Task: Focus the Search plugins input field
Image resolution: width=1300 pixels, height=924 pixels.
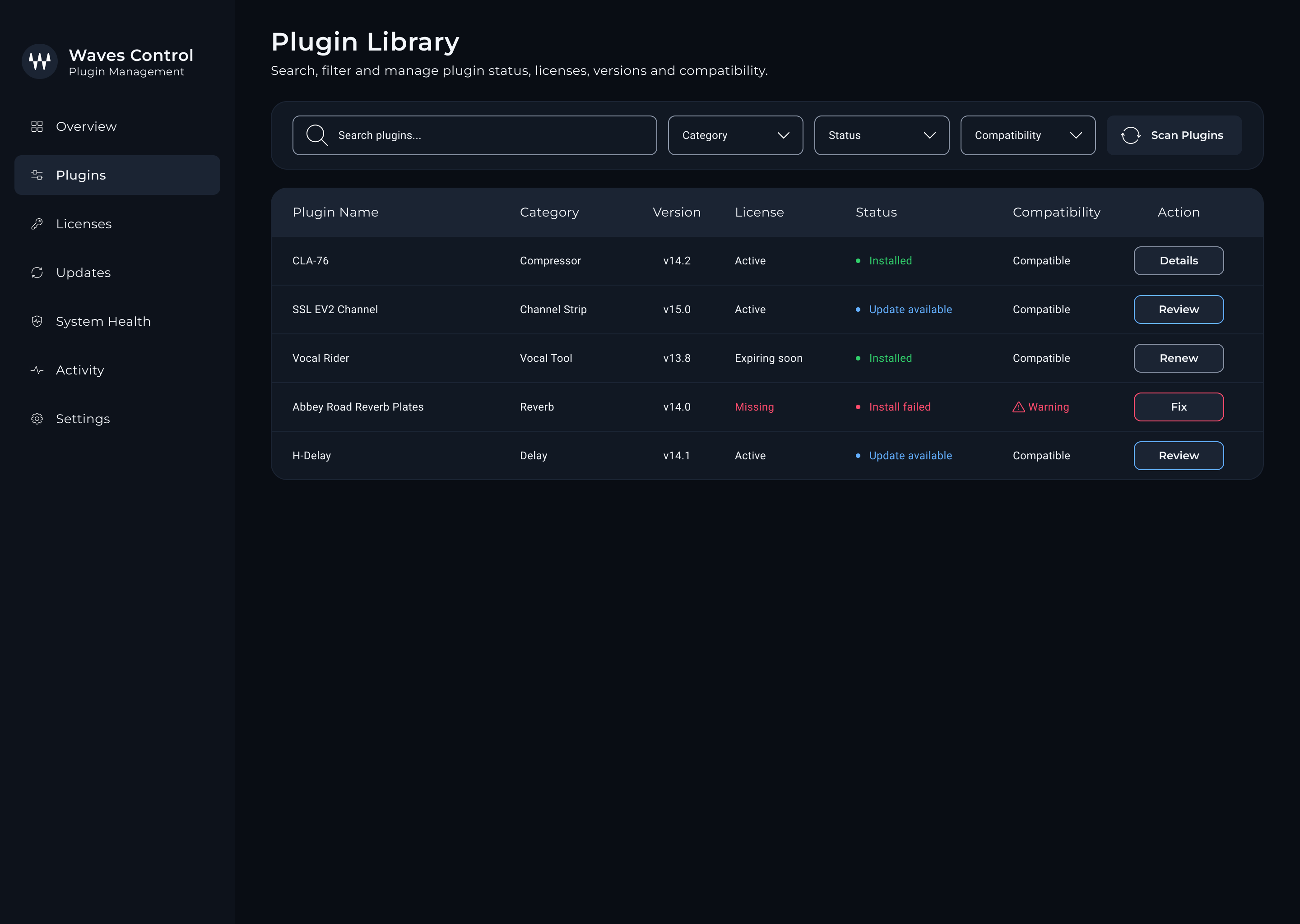Action: [475, 135]
